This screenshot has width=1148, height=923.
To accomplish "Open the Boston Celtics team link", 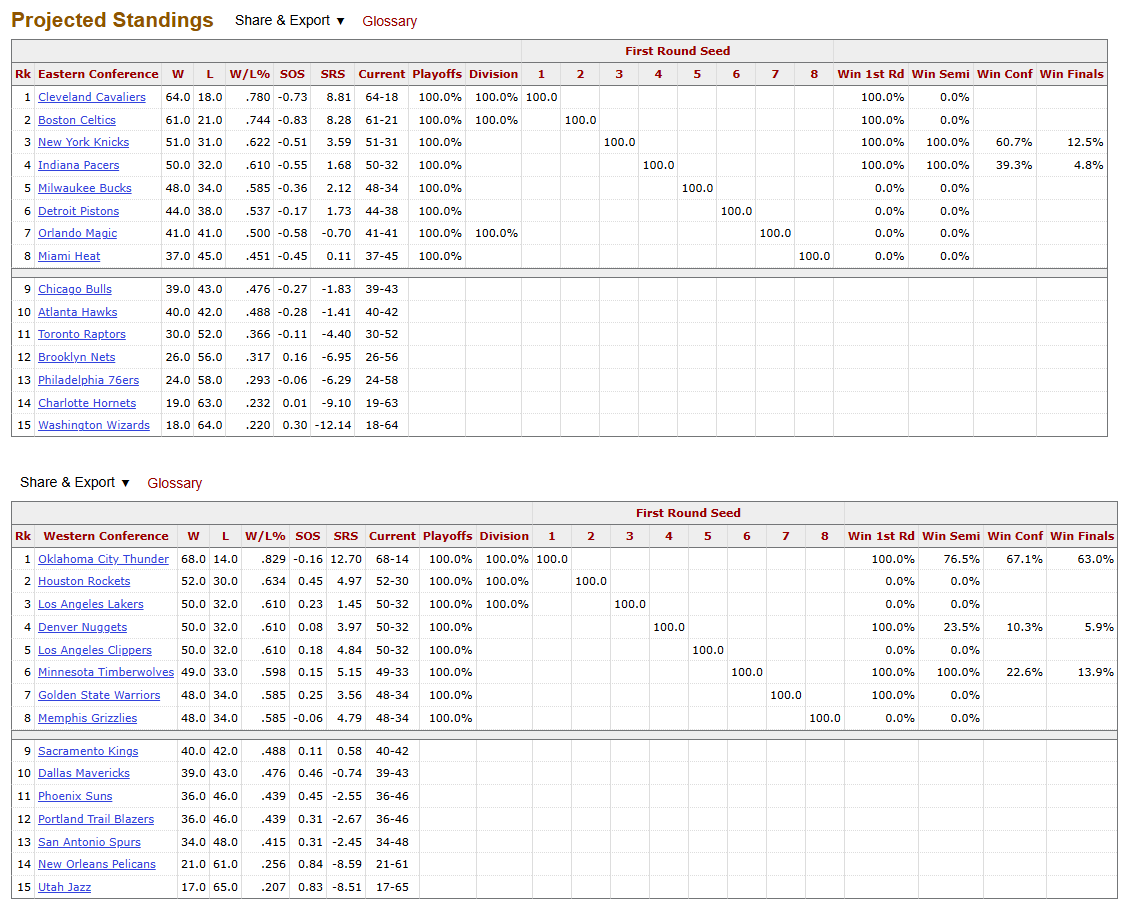I will point(77,120).
